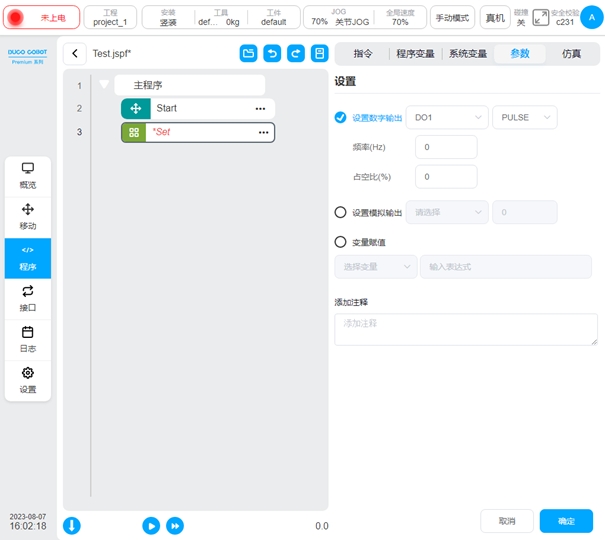
Task: Select the 设置数字输出 radio option
Action: [x=341, y=118]
